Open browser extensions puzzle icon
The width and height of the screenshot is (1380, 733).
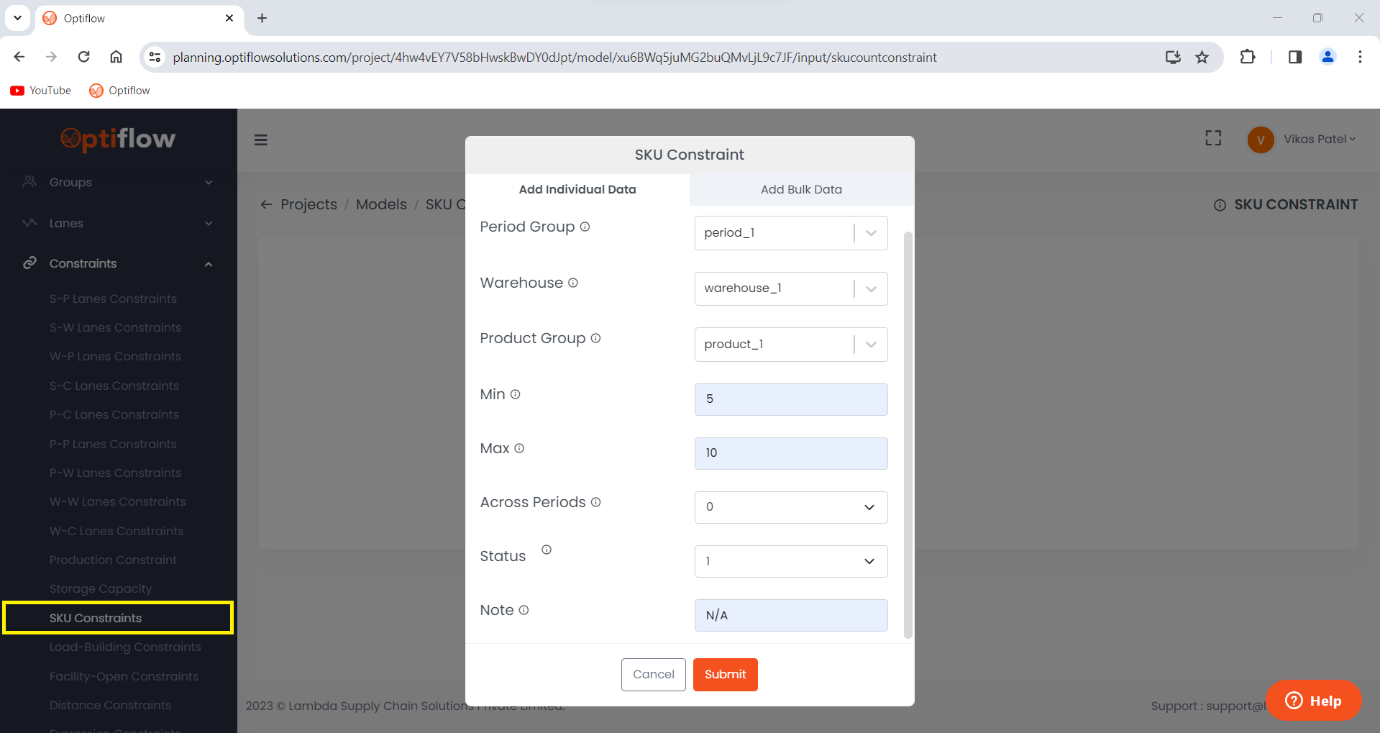point(1247,57)
